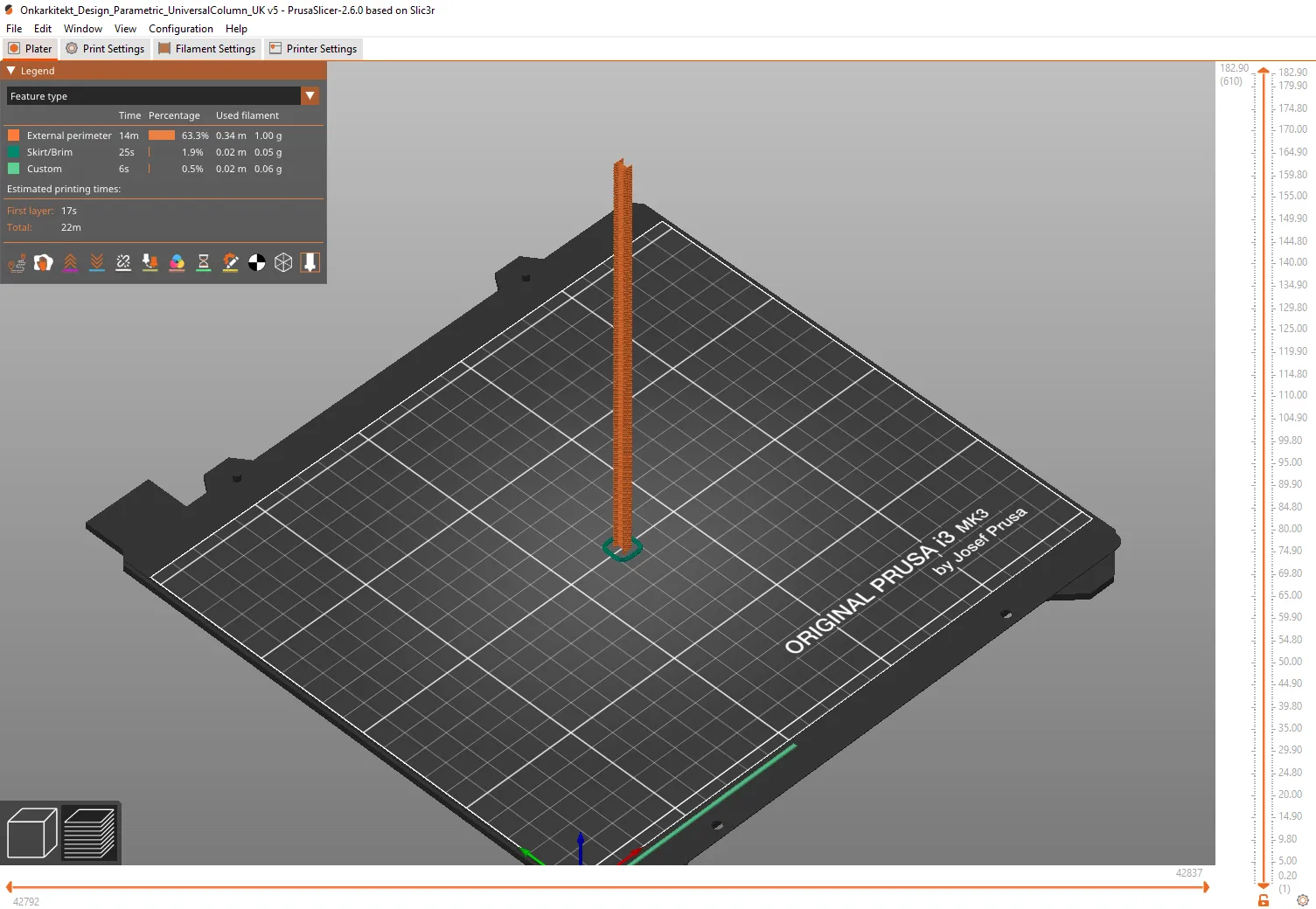Toggle the Pause prints hourglass icon
This screenshot has height=909, width=1316.
[204, 262]
